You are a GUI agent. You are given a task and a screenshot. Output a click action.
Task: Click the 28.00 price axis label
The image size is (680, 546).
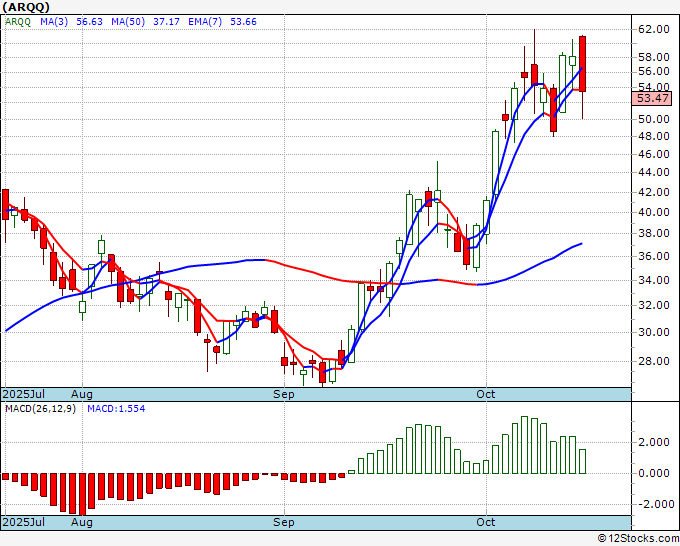654,361
